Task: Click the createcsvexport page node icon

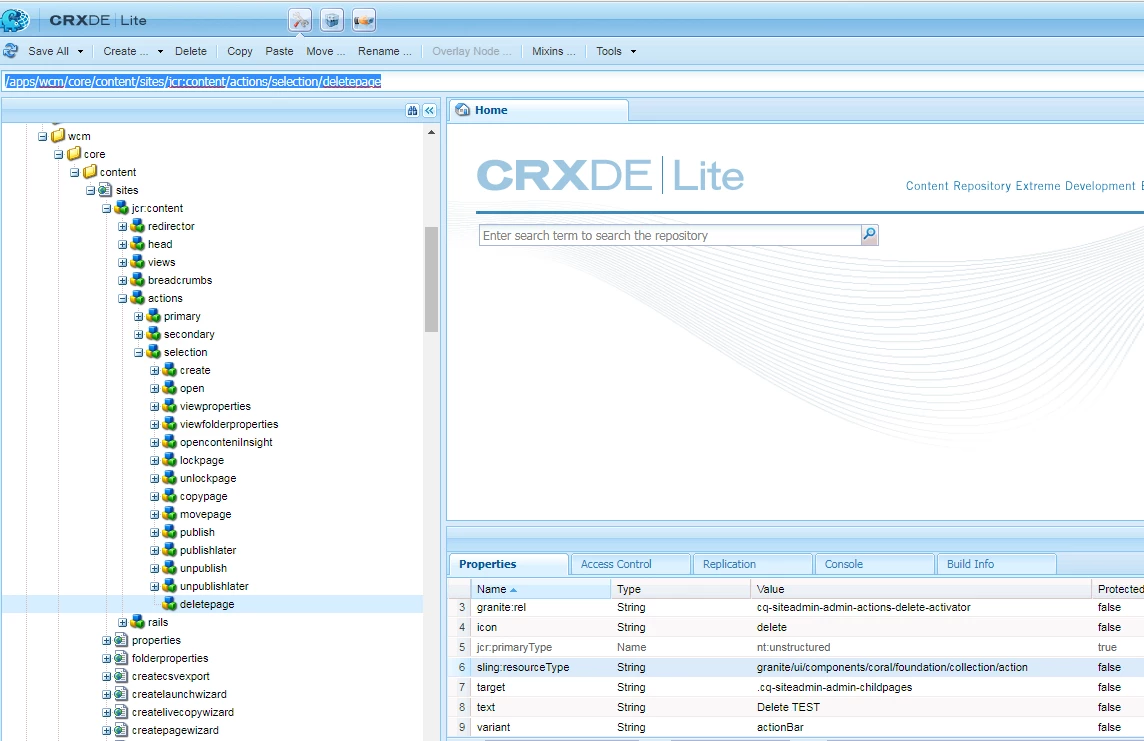Action: (x=121, y=676)
